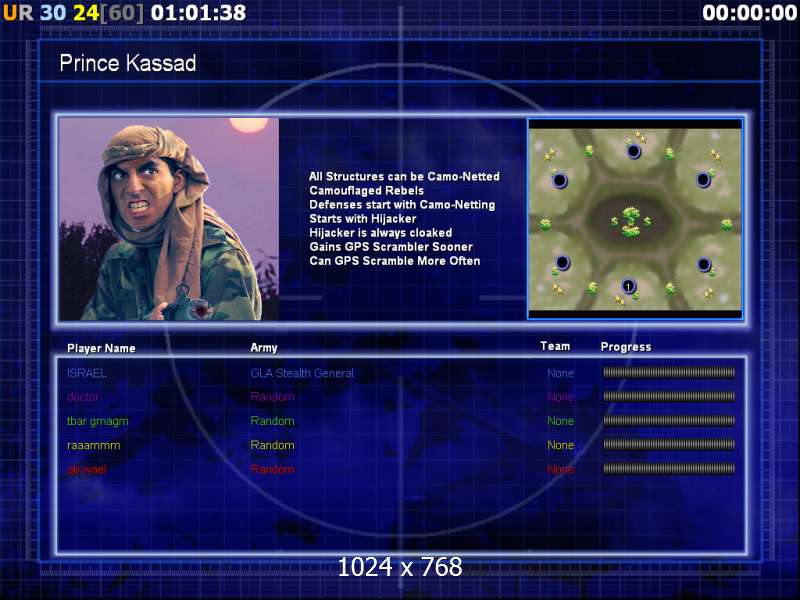Viewport: 800px width, 600px height.
Task: Click the Team column header
Action: pyautogui.click(x=555, y=346)
